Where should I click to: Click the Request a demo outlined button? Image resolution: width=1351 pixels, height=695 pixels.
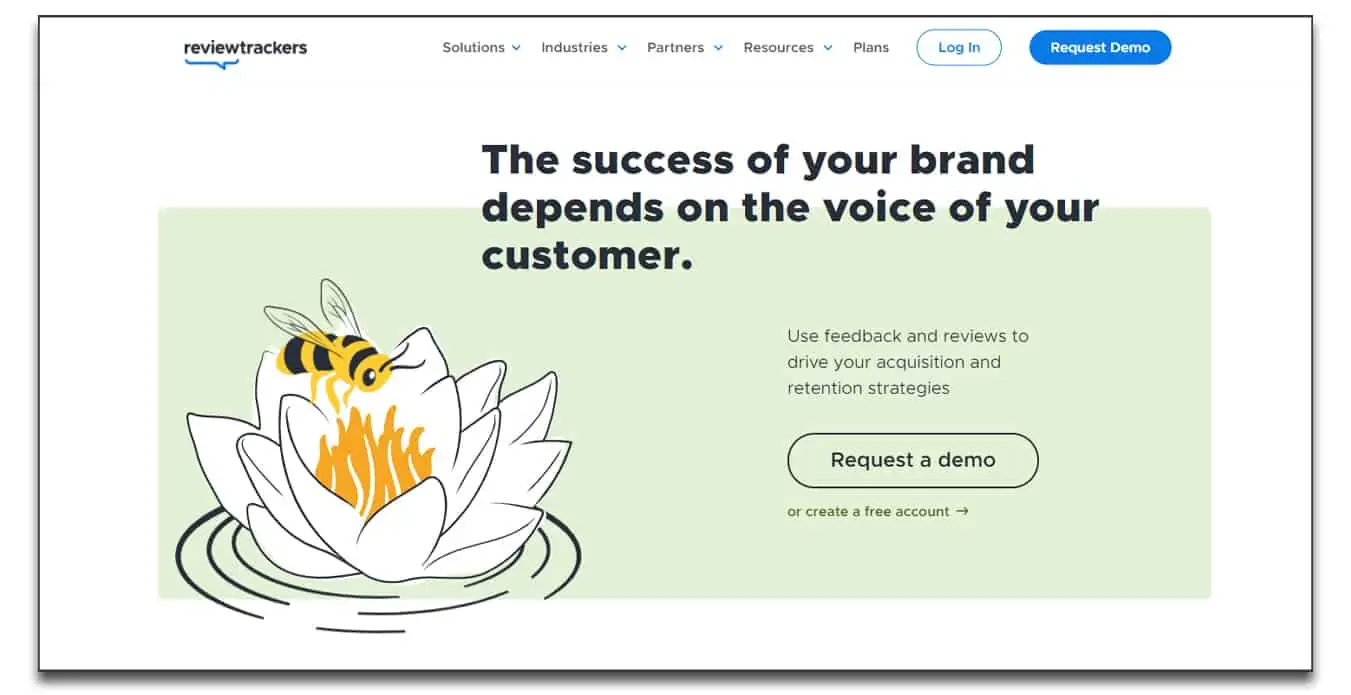pyautogui.click(x=913, y=460)
